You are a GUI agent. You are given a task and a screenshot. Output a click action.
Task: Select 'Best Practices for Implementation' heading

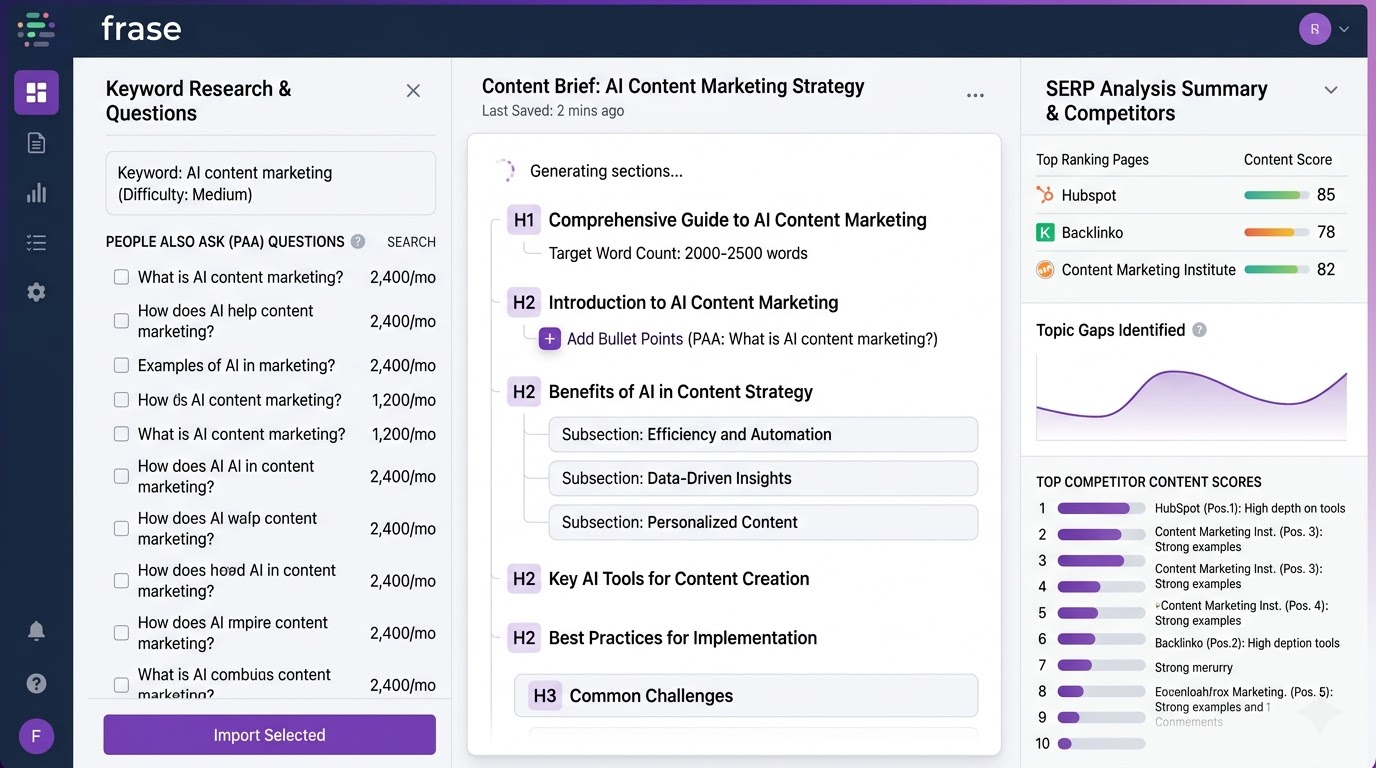pos(683,638)
